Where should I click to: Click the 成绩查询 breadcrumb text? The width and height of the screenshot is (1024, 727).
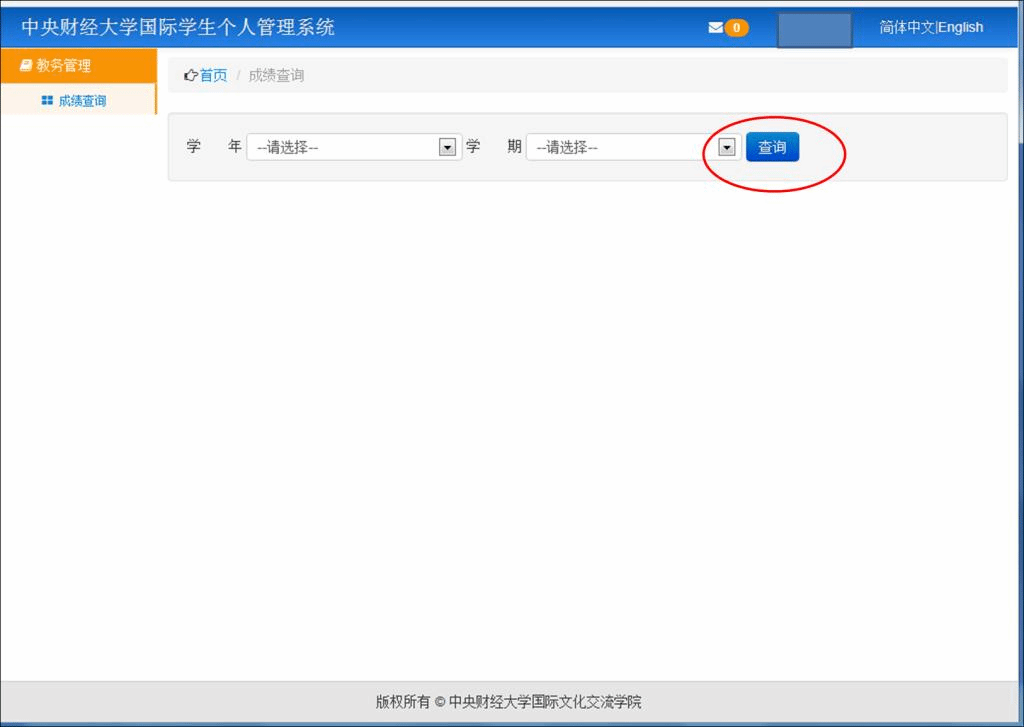(276, 76)
